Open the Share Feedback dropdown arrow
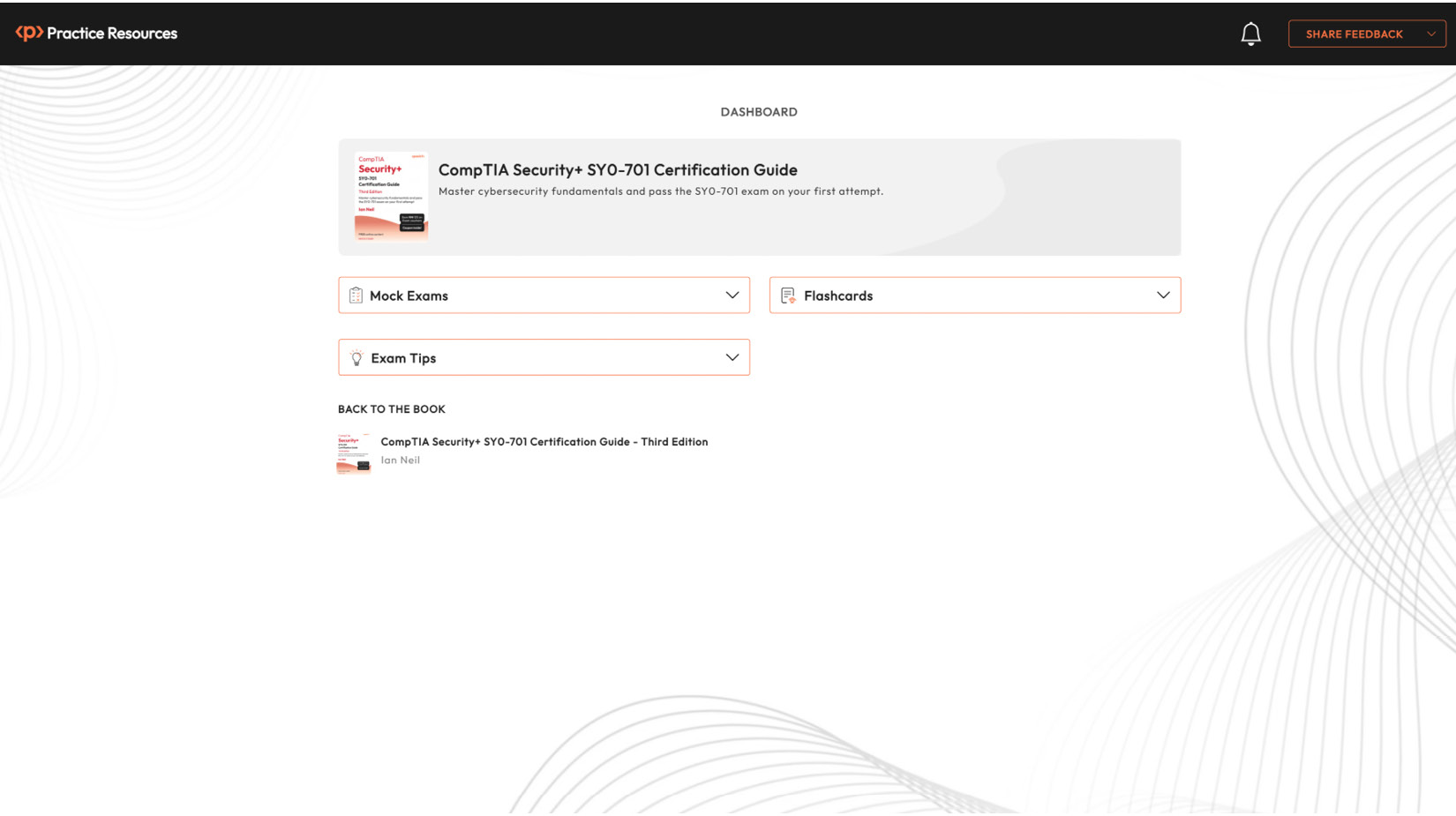This screenshot has height=816, width=1456. (x=1431, y=33)
